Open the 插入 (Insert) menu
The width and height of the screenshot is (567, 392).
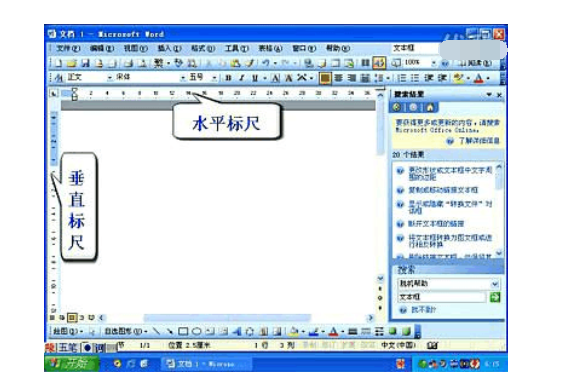click(169, 48)
